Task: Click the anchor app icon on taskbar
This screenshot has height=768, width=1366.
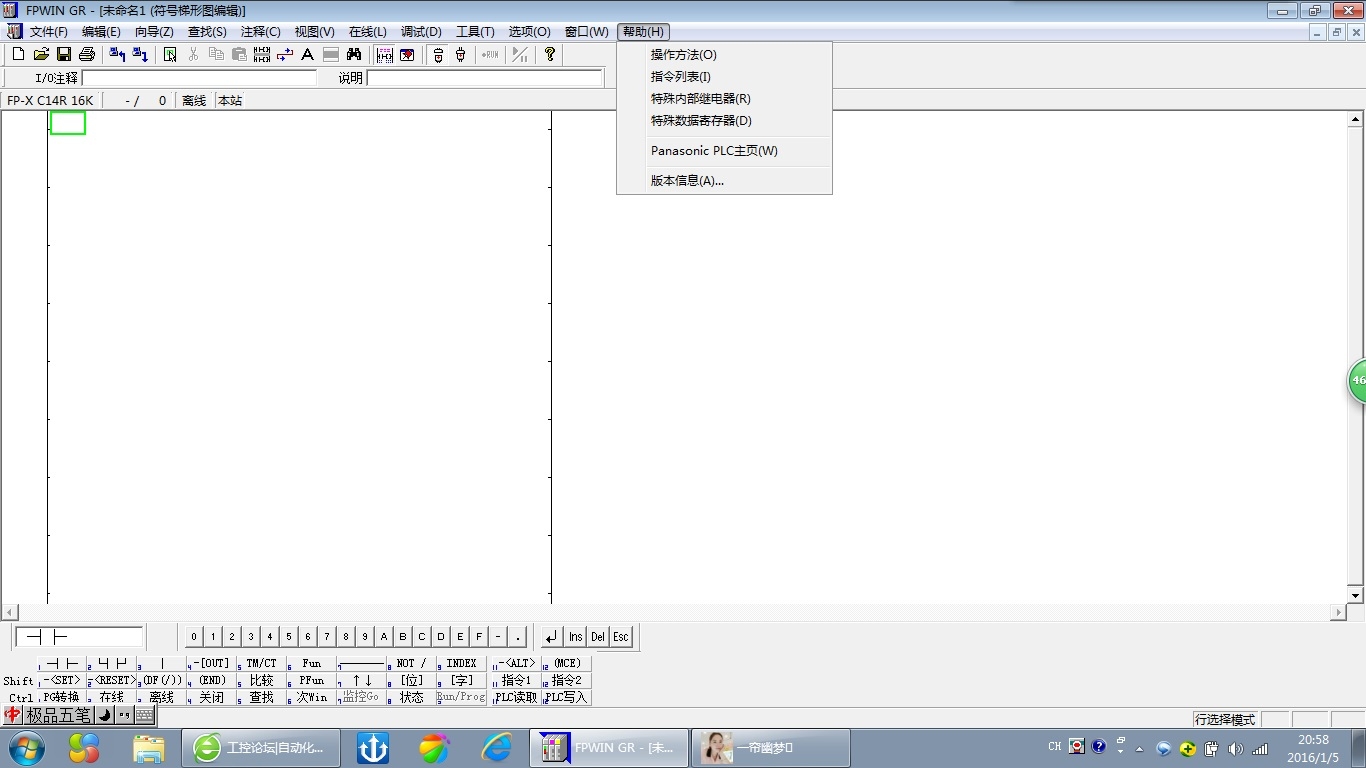Action: click(x=373, y=747)
